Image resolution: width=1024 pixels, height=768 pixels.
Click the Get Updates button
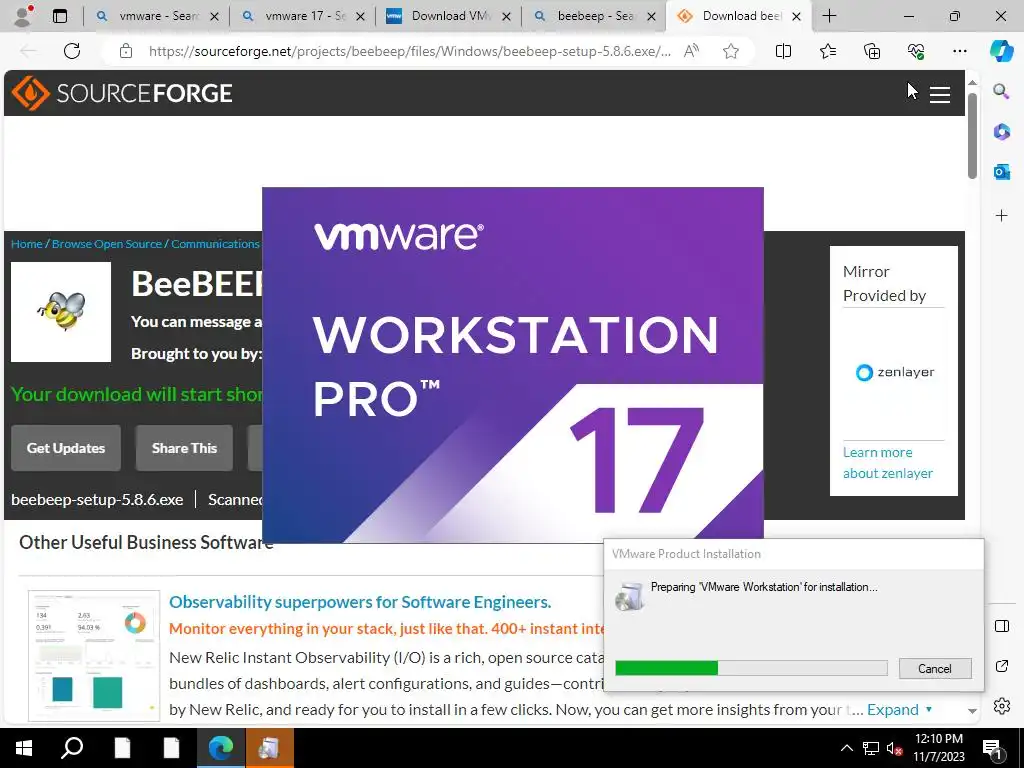point(66,448)
